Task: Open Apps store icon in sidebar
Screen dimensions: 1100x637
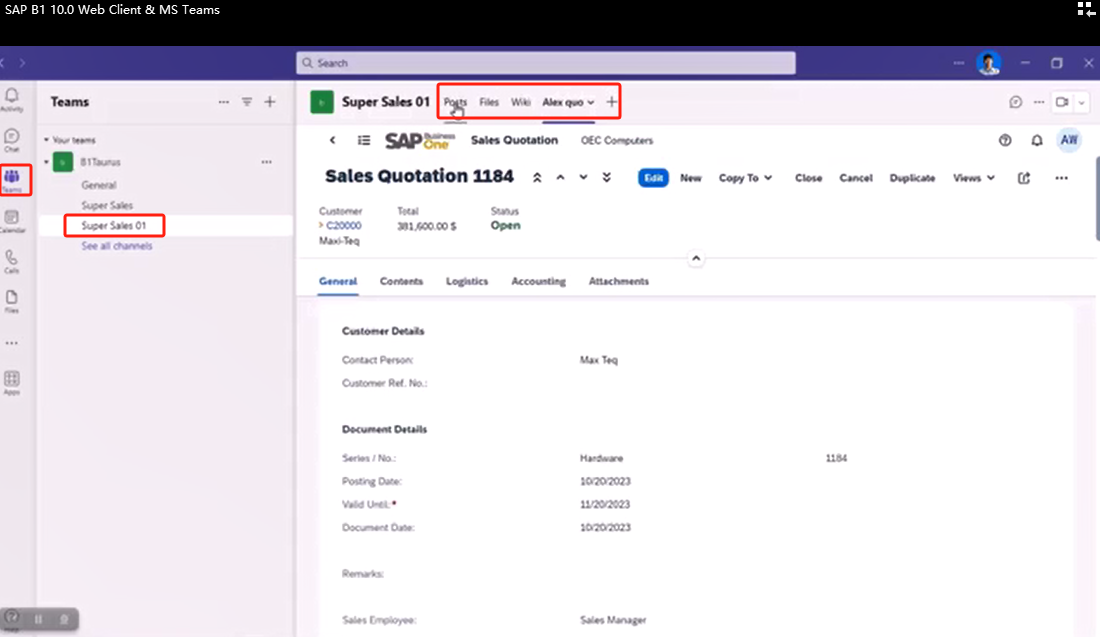Action: 12,382
